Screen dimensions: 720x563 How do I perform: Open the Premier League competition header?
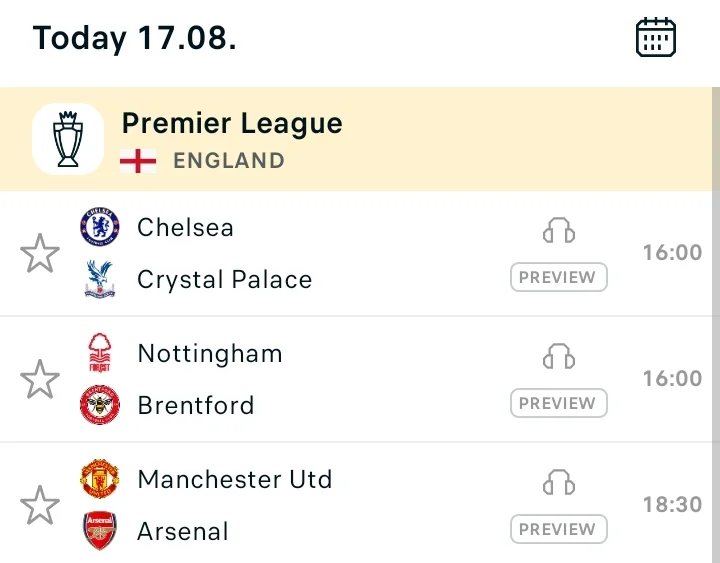(356, 139)
